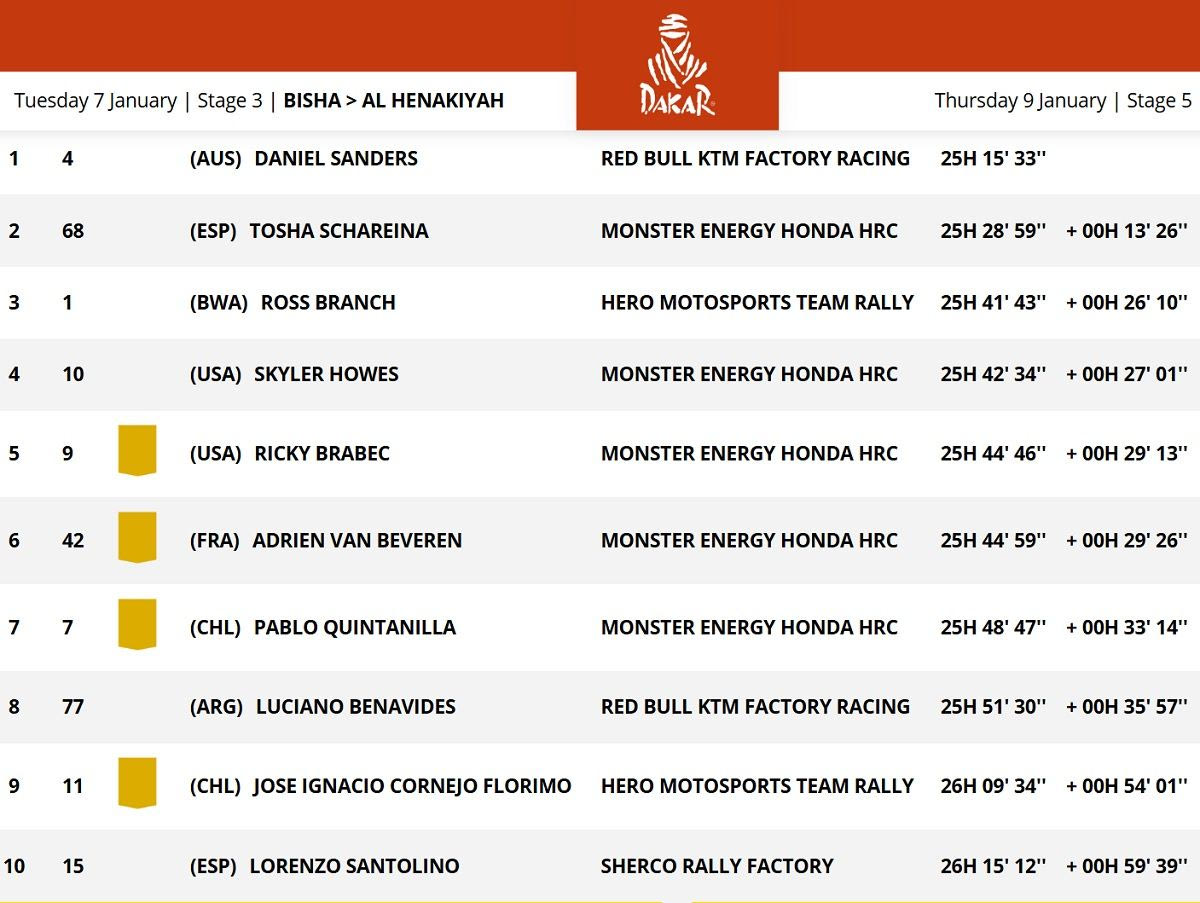
Task: Click the BISHA > AL HENAKIYAH route title
Action: [x=394, y=101]
